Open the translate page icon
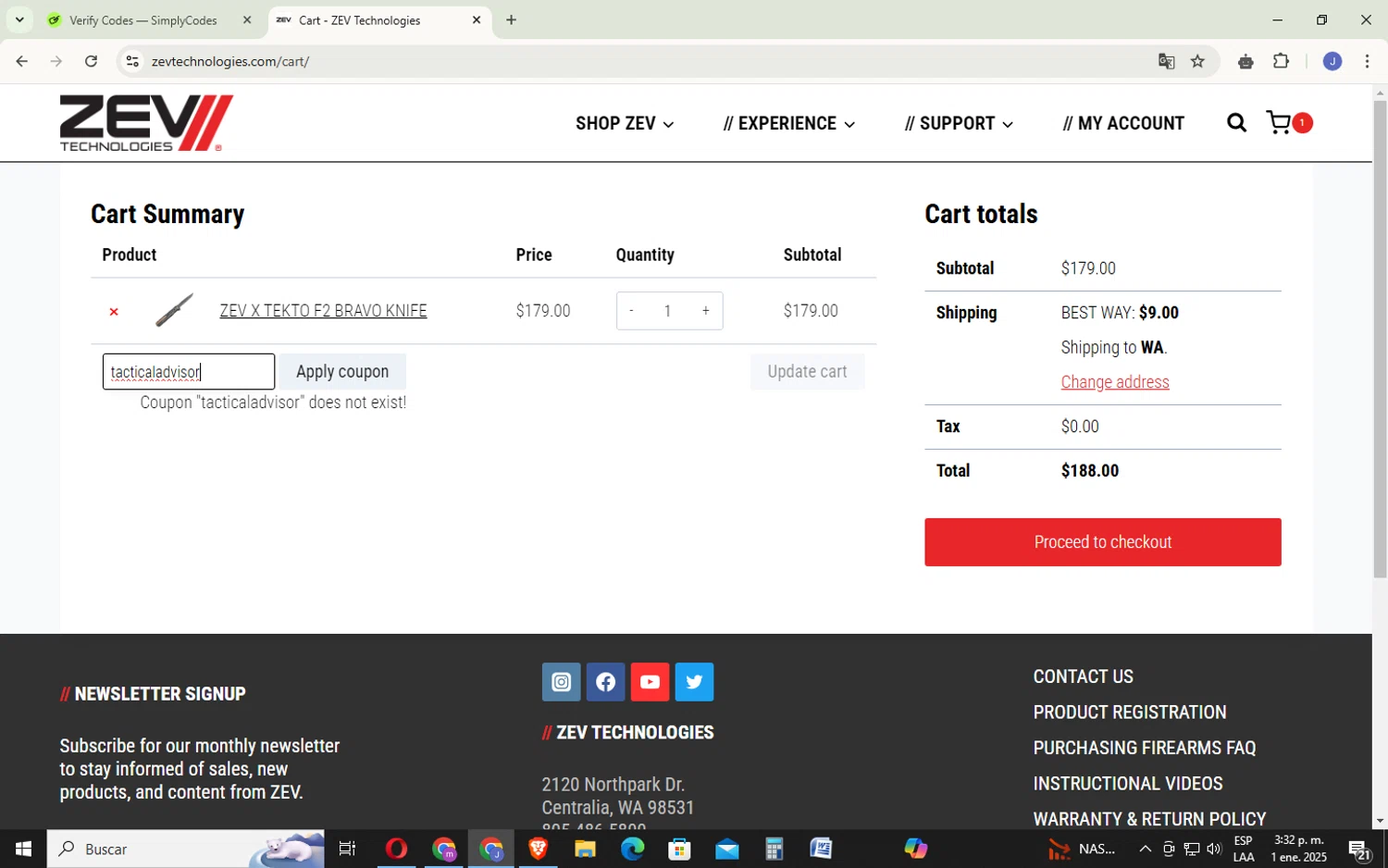The image size is (1388, 868). 1166,61
